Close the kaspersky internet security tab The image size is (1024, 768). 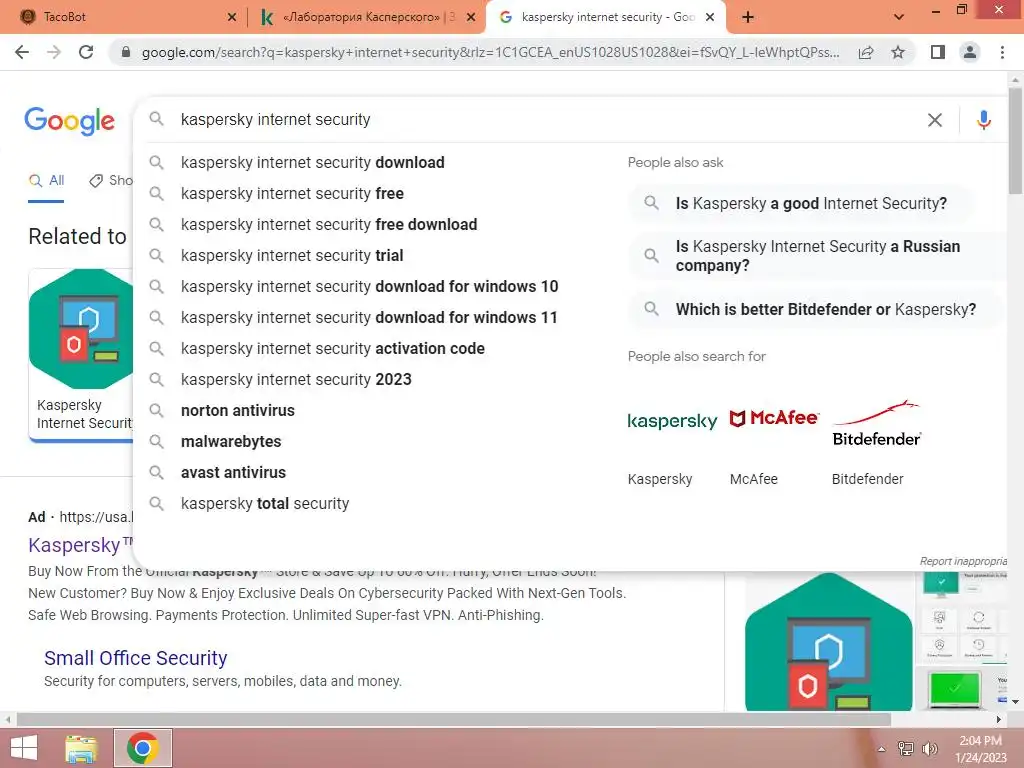[x=711, y=17]
